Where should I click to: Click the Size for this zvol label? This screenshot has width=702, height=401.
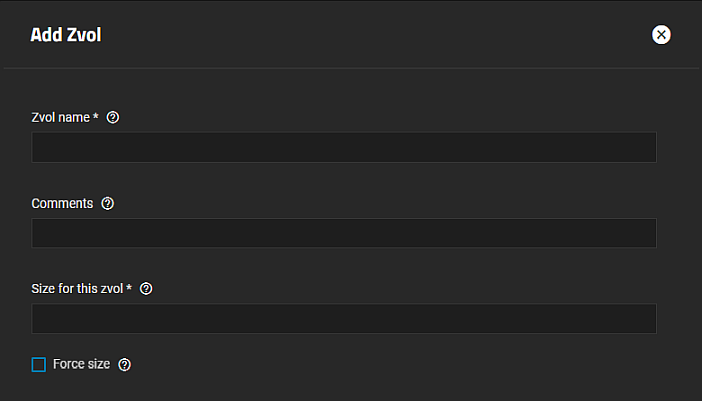click(x=77, y=289)
